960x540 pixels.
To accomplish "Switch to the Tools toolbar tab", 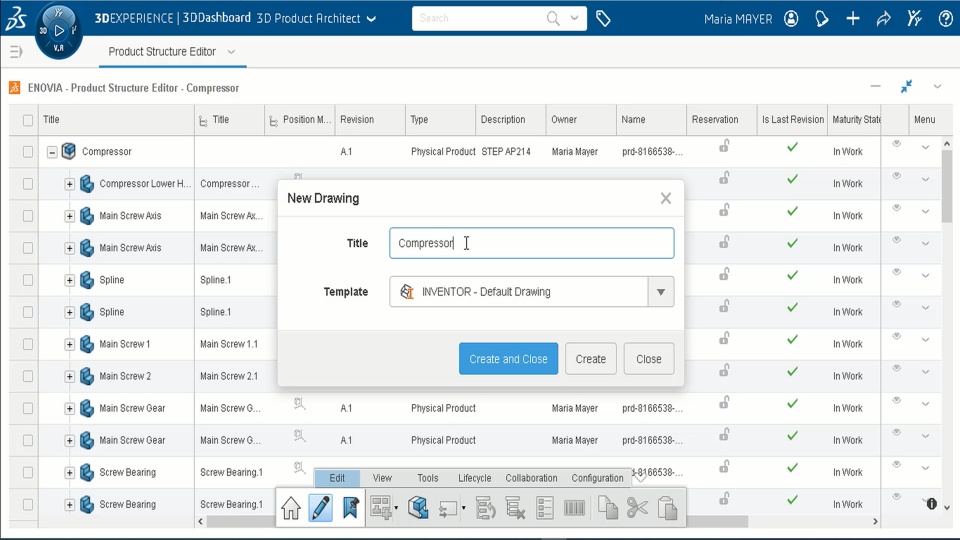I will point(427,478).
